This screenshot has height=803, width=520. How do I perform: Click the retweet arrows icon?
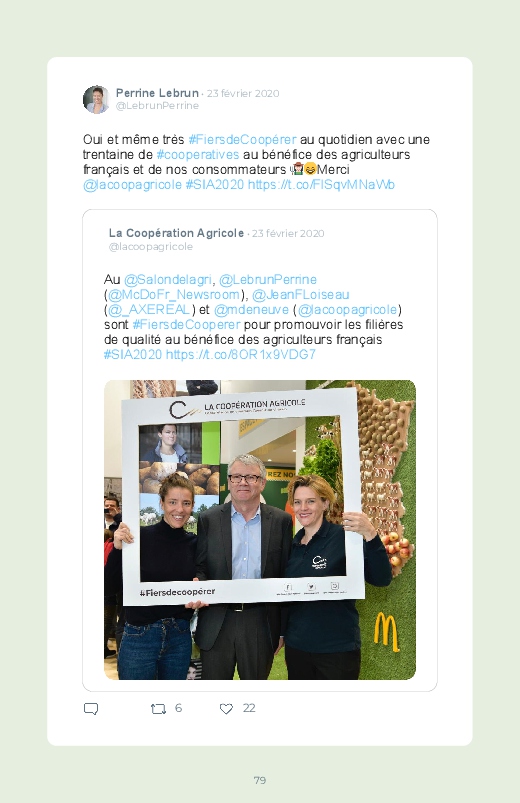tap(158, 709)
